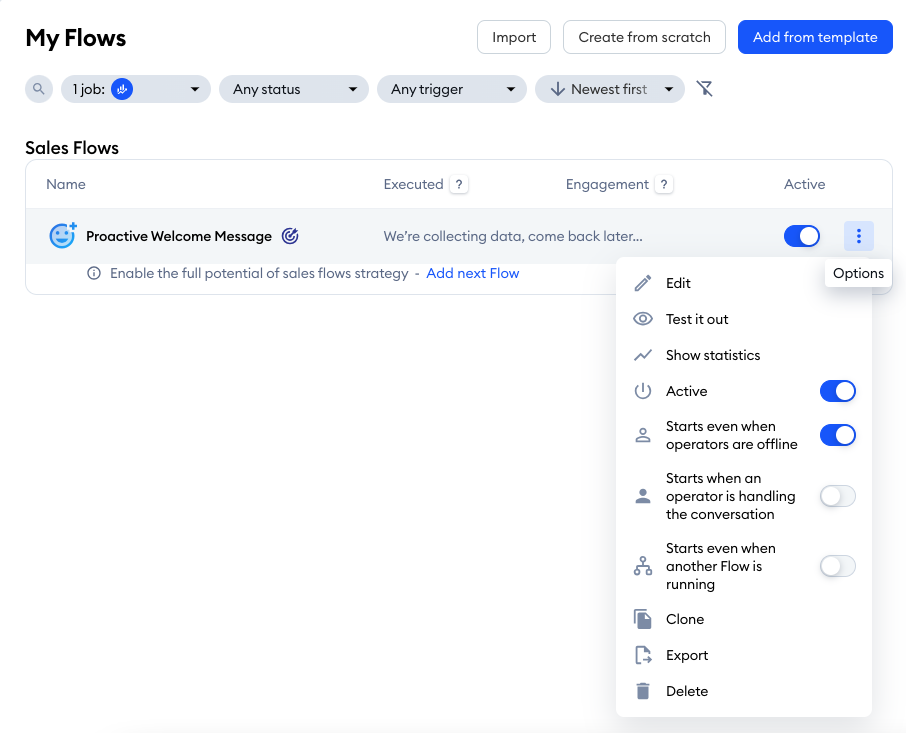Image resolution: width=906 pixels, height=733 pixels.
Task: Click Create from scratch button
Action: tap(644, 37)
